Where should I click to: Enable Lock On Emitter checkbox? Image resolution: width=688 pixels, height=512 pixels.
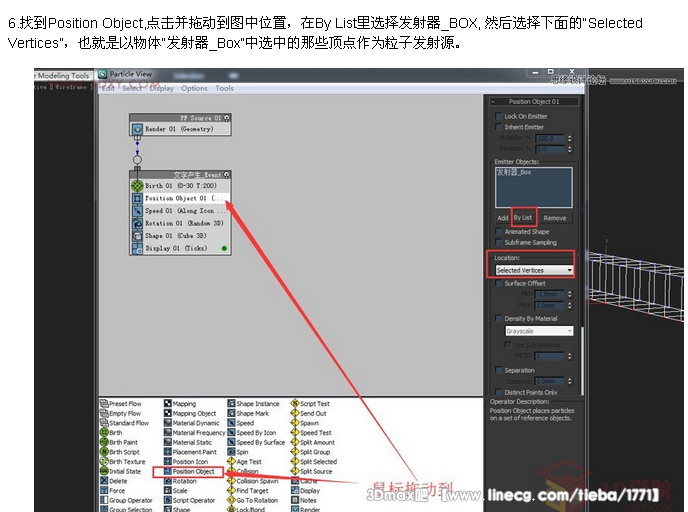coord(498,116)
